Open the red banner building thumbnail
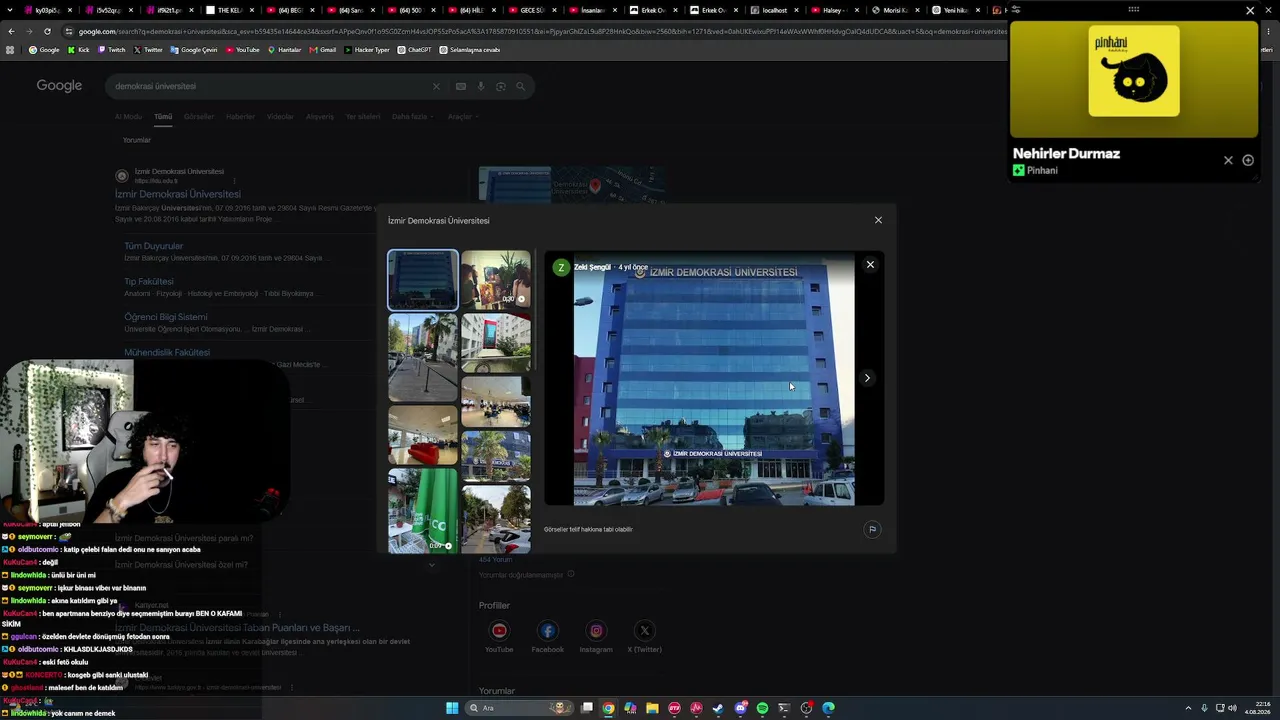This screenshot has width=1280, height=720. [496, 342]
